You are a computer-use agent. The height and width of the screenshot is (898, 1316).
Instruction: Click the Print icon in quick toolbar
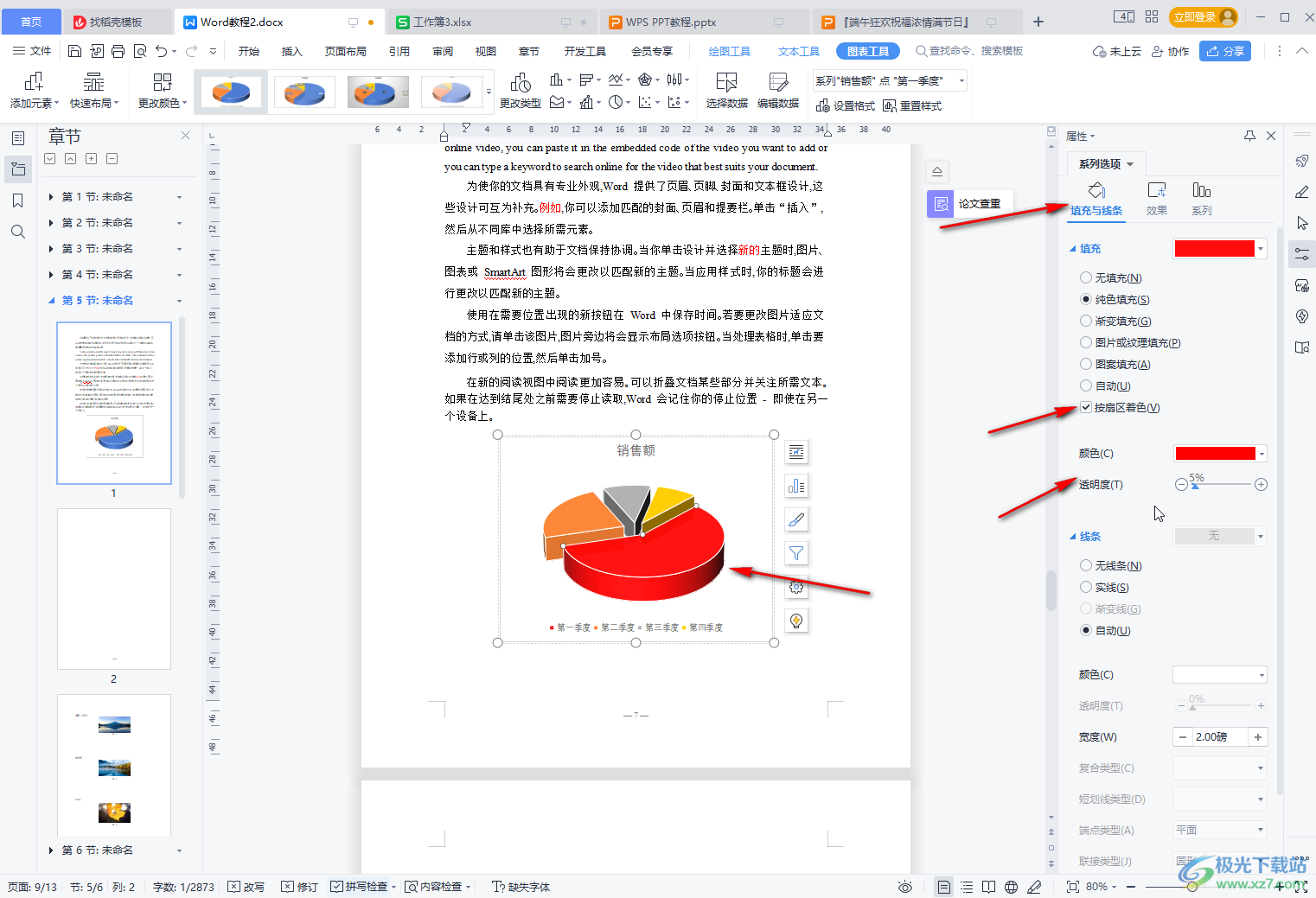click(118, 51)
